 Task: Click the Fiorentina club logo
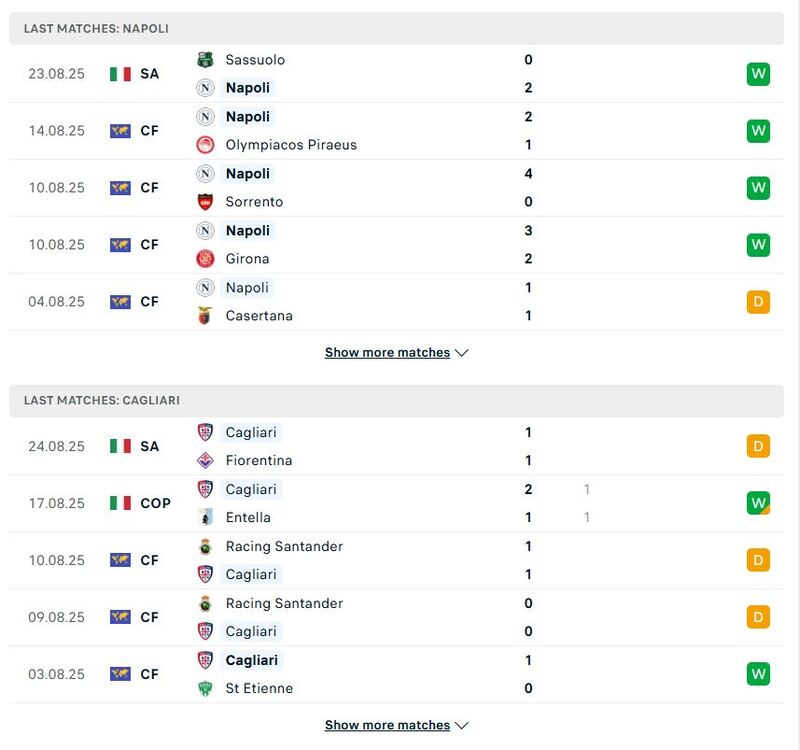pyautogui.click(x=205, y=461)
